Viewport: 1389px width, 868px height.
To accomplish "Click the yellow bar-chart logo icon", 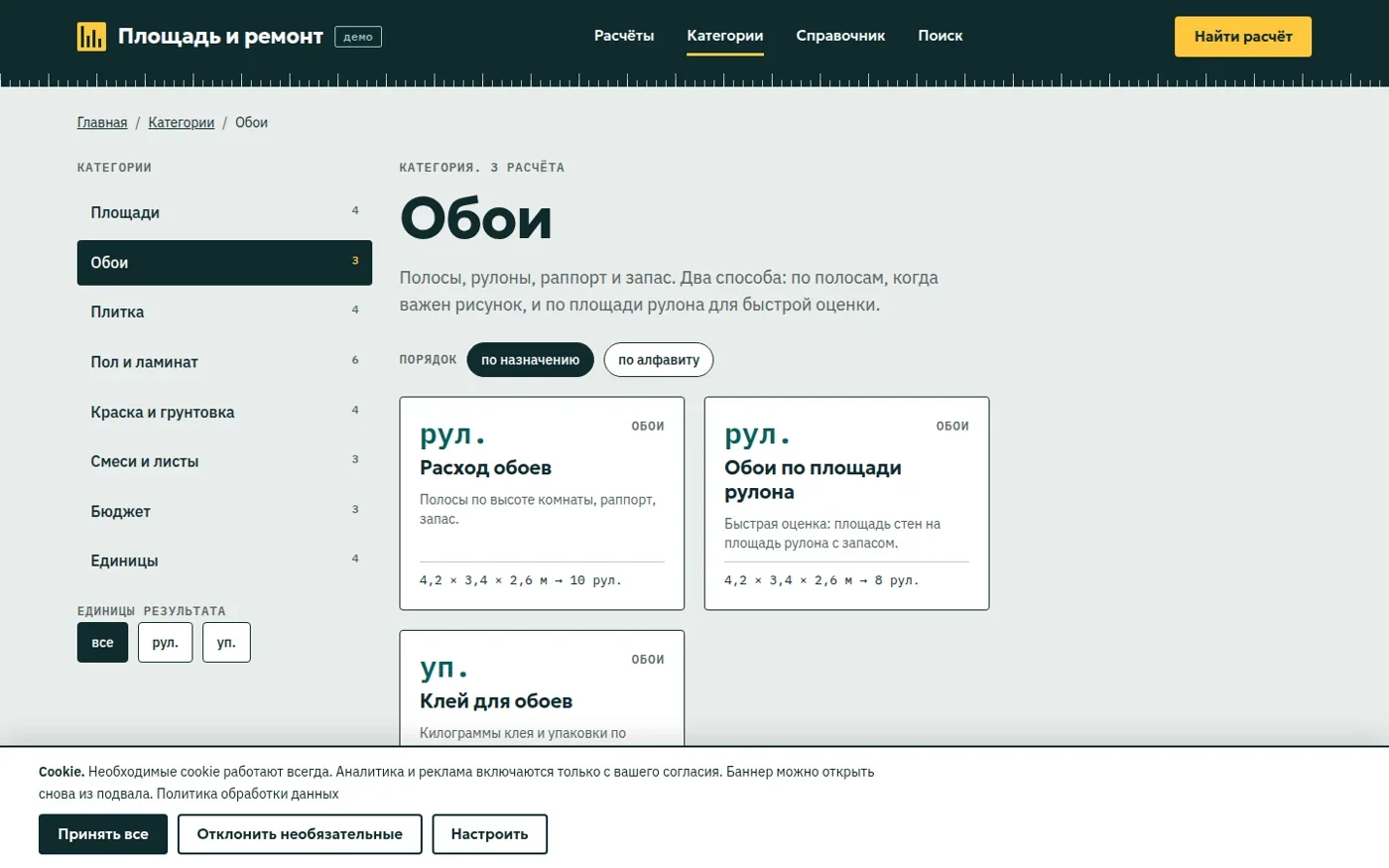I will pos(91,37).
